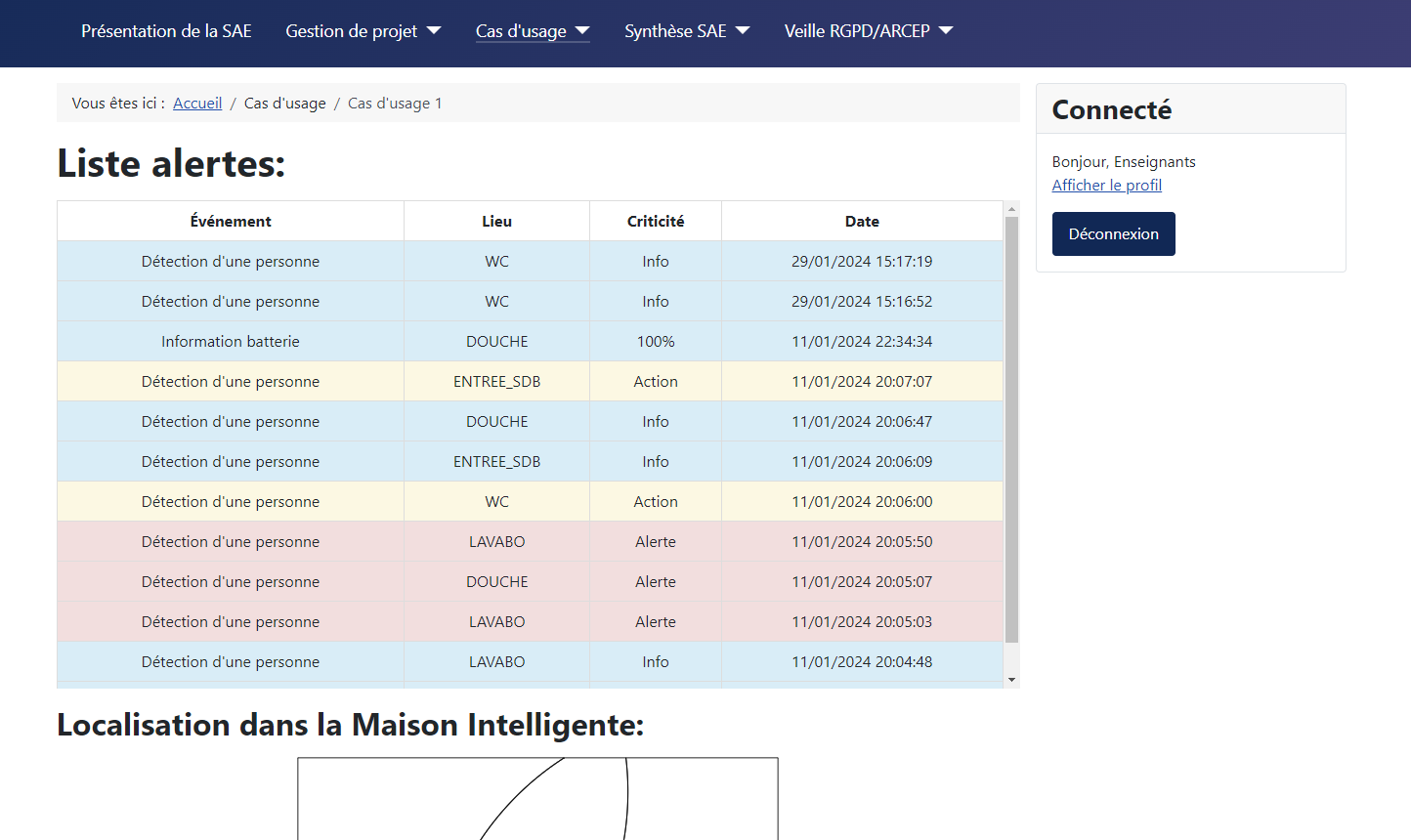This screenshot has width=1411, height=840.
Task: Click Détection d'une personne in 15:17:19 row
Action: (x=231, y=261)
